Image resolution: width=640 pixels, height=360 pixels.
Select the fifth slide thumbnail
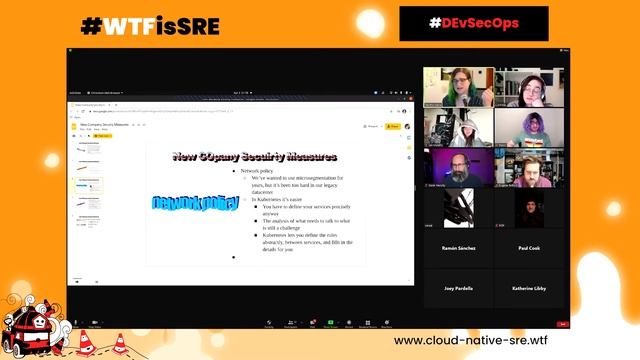(x=89, y=222)
